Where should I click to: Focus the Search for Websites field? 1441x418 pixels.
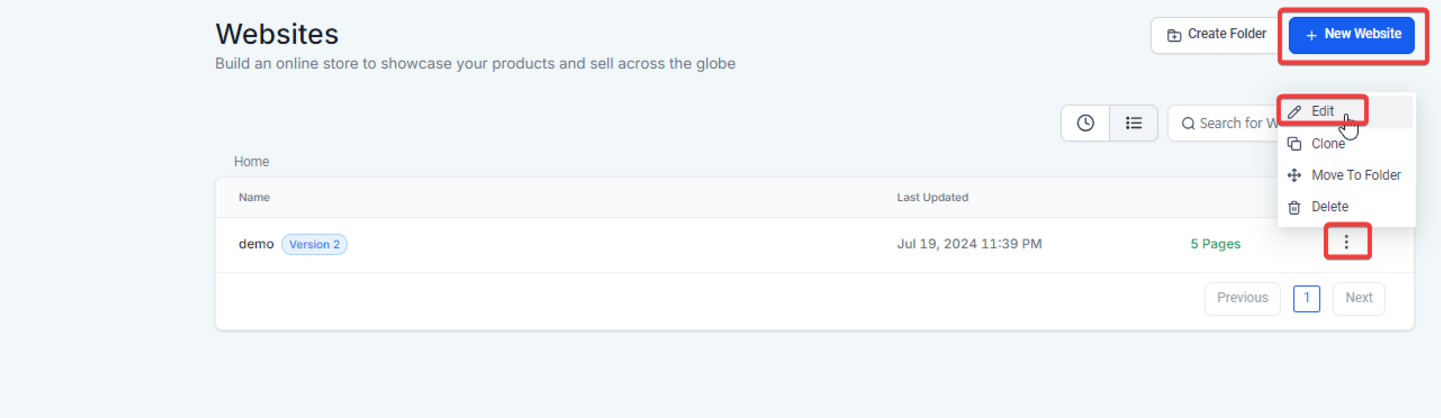point(1223,123)
